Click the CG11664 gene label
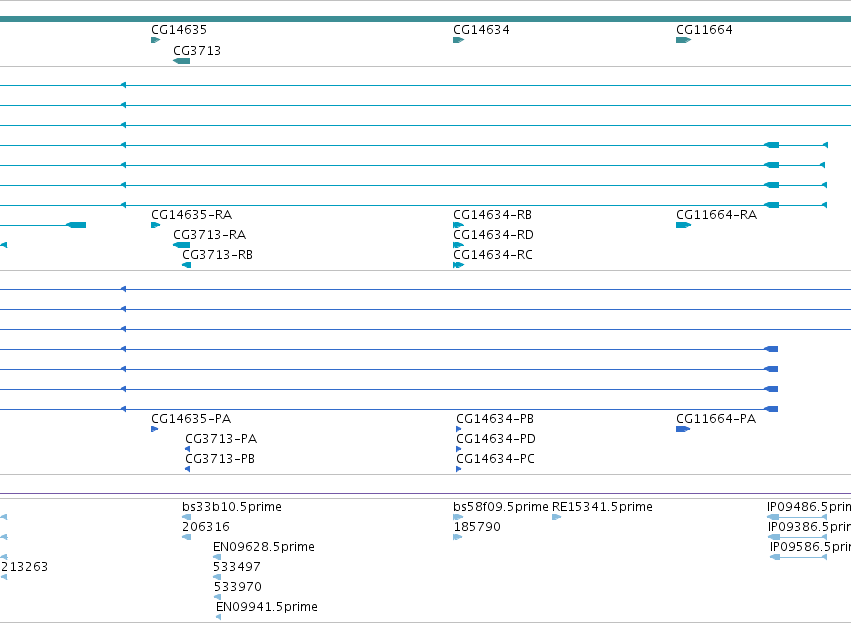 pos(704,30)
